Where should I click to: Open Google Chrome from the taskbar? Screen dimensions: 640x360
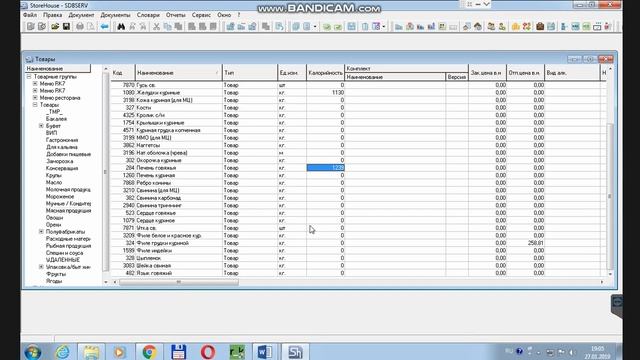point(149,352)
